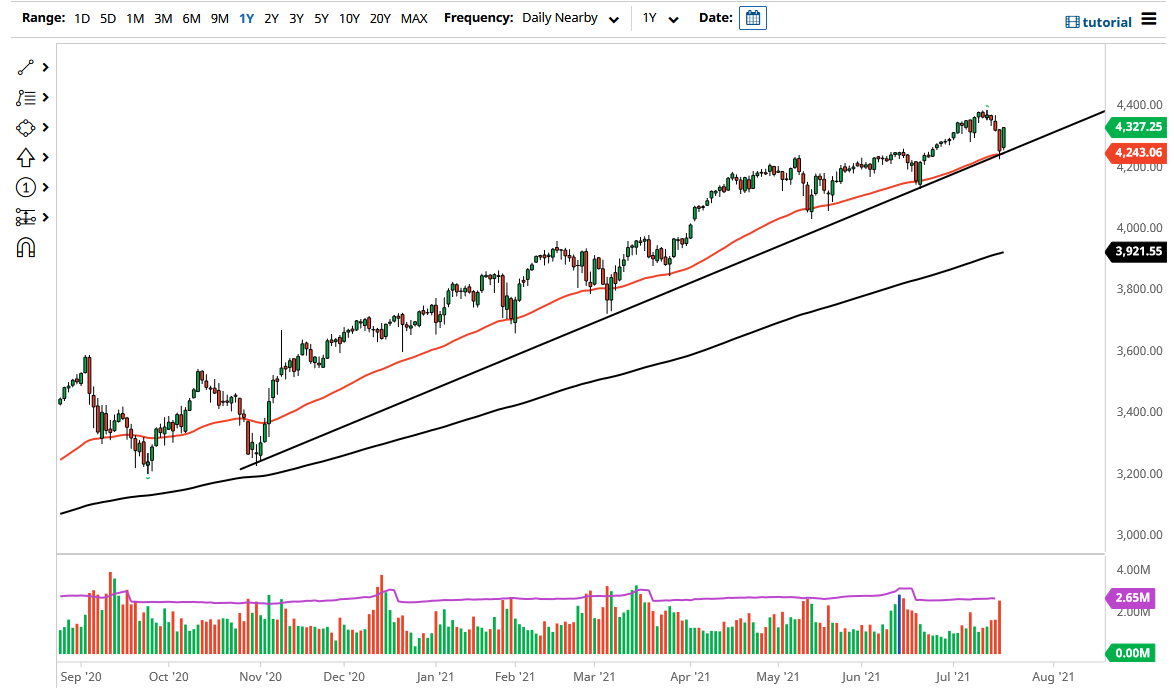The image size is (1174, 696).
Task: Select the numbered label tool
Action: pos(27,187)
